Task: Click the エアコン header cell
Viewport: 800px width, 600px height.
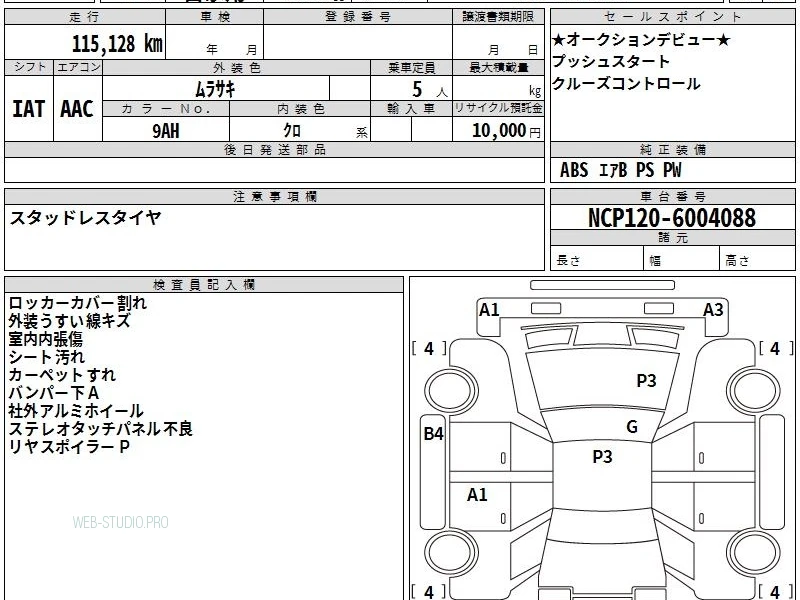Action: (78, 67)
